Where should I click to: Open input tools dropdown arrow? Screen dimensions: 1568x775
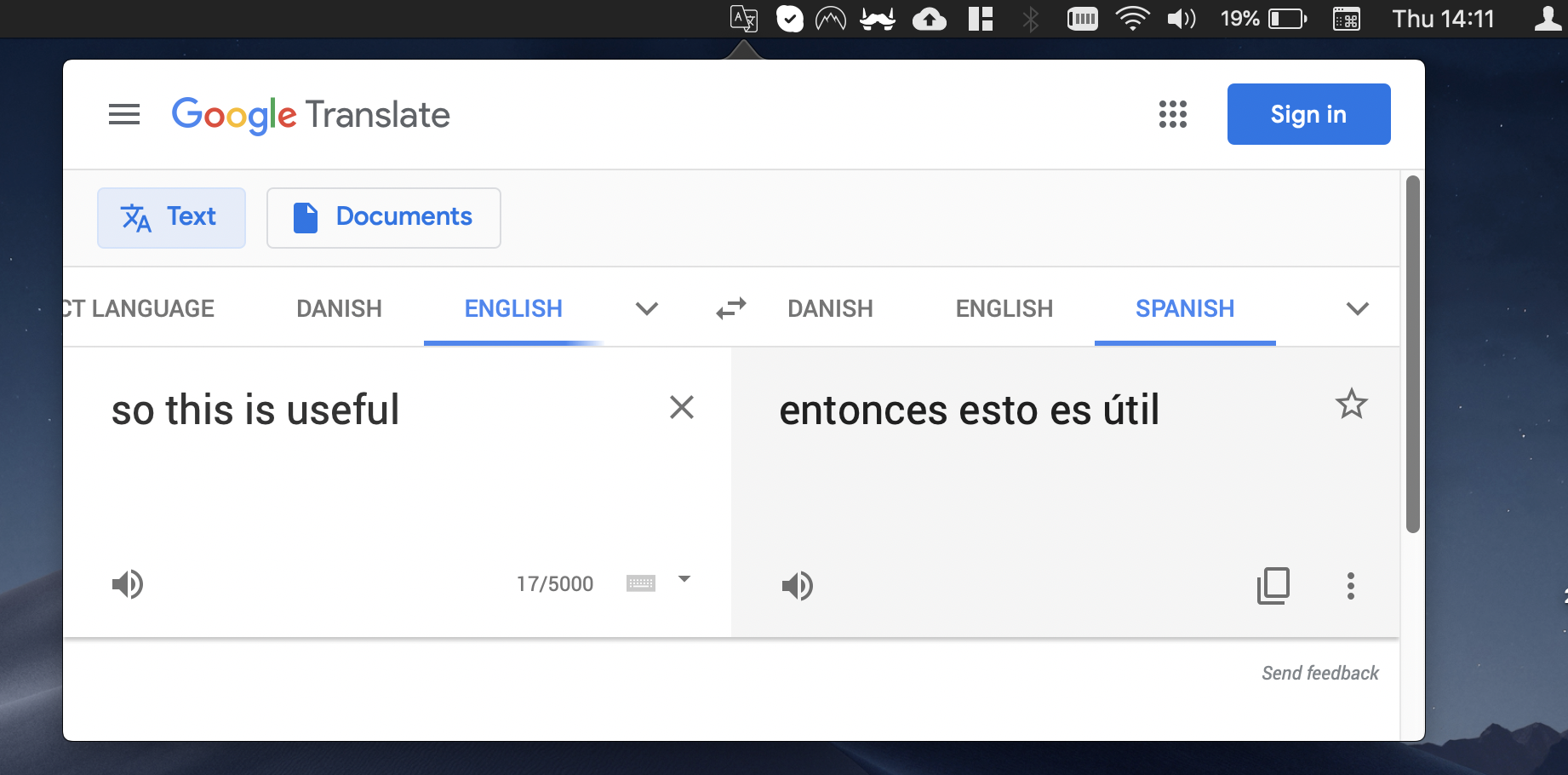click(x=684, y=579)
